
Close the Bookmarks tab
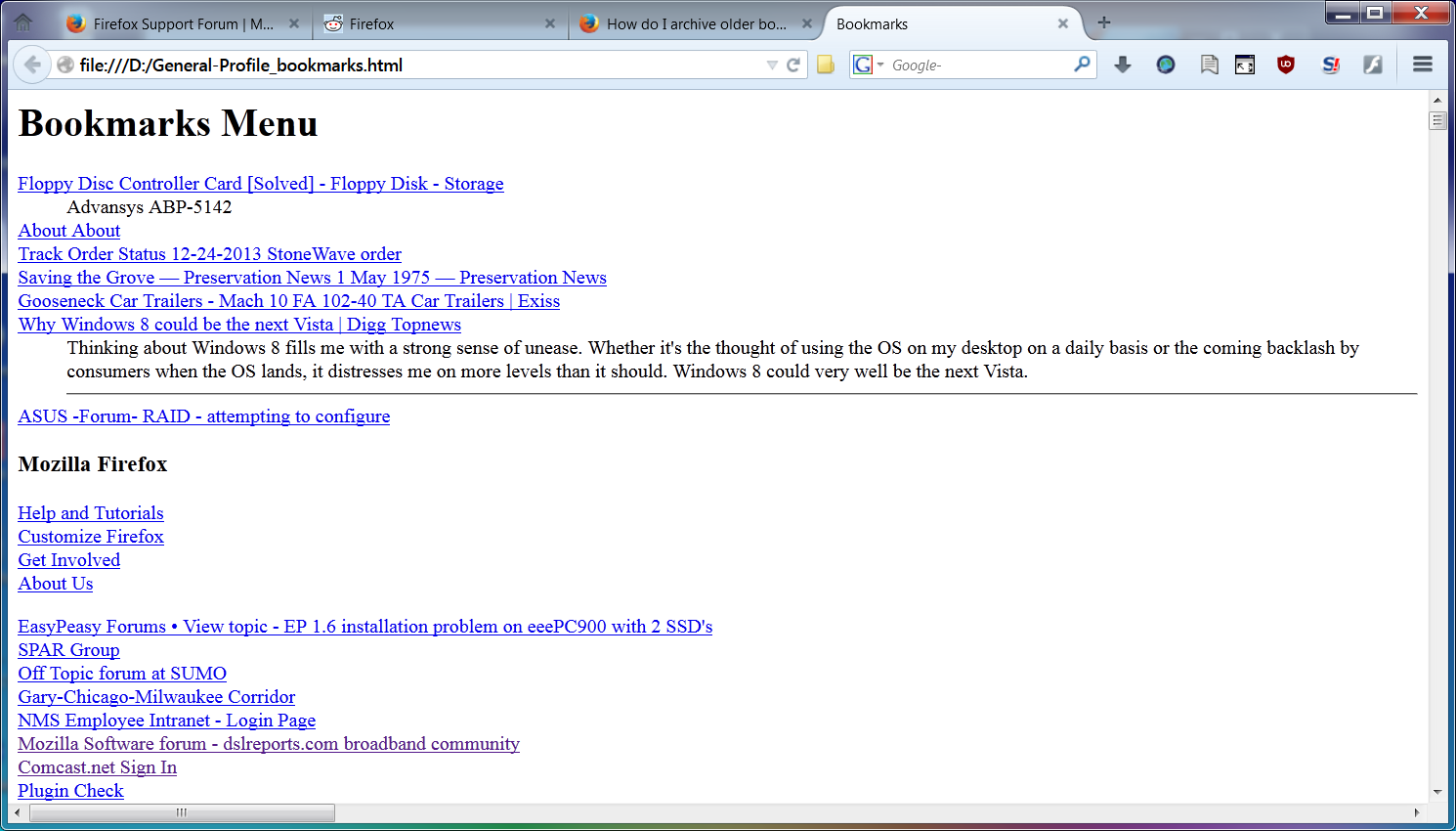(1063, 23)
